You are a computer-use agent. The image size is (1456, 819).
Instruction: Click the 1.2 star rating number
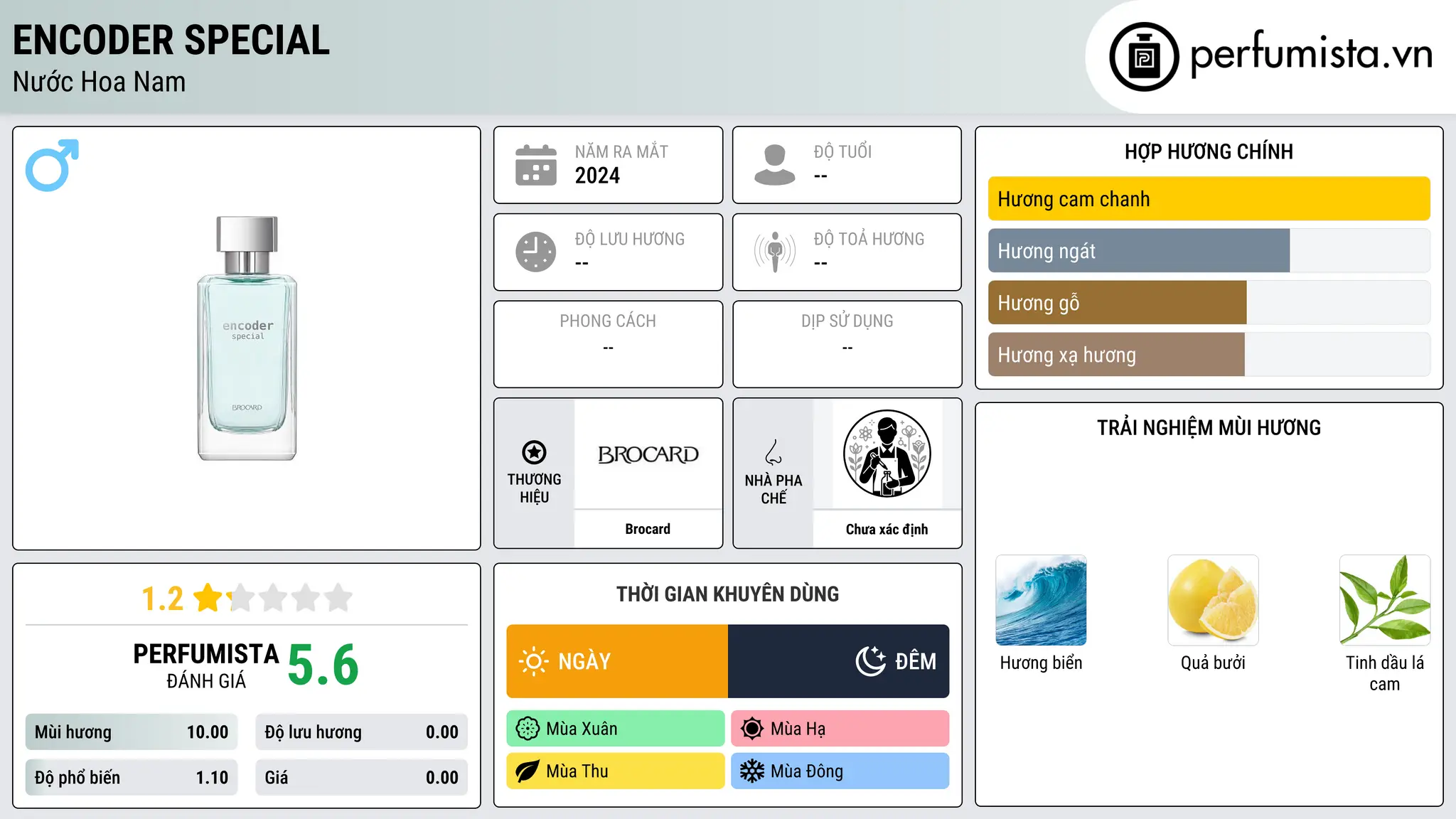pos(163,599)
